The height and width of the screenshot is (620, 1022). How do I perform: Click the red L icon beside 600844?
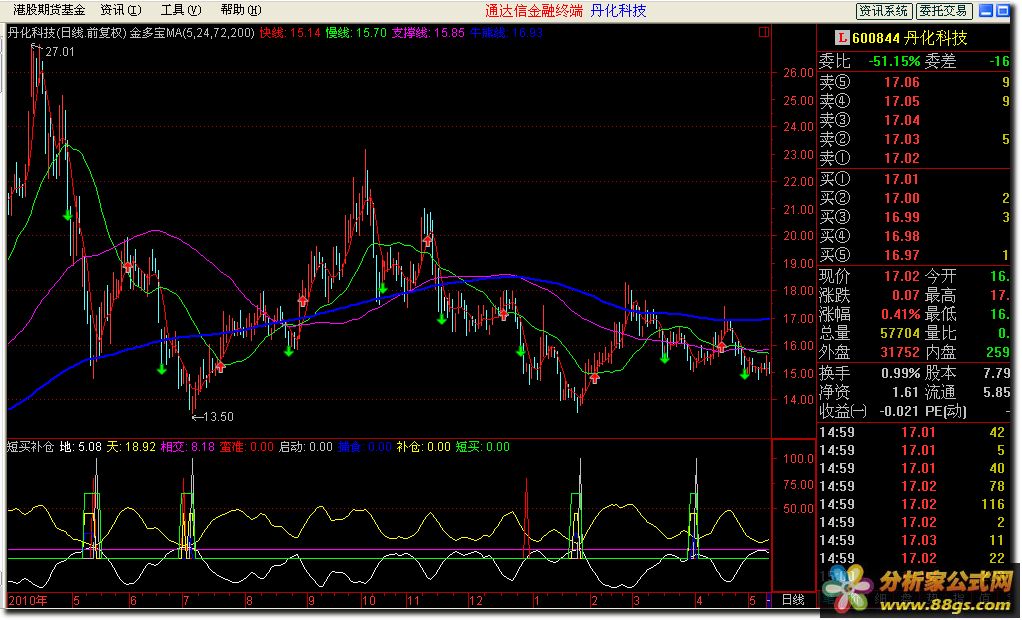tap(843, 38)
